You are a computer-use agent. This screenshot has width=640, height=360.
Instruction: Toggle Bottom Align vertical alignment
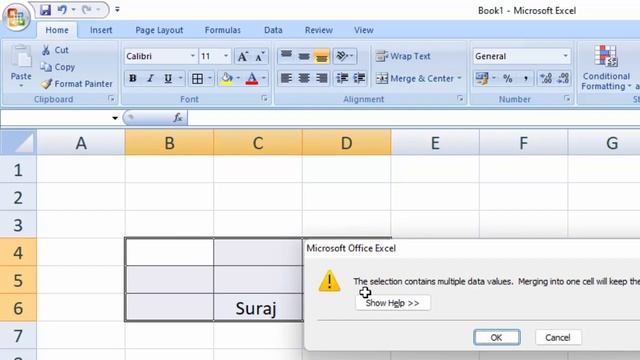pos(321,56)
